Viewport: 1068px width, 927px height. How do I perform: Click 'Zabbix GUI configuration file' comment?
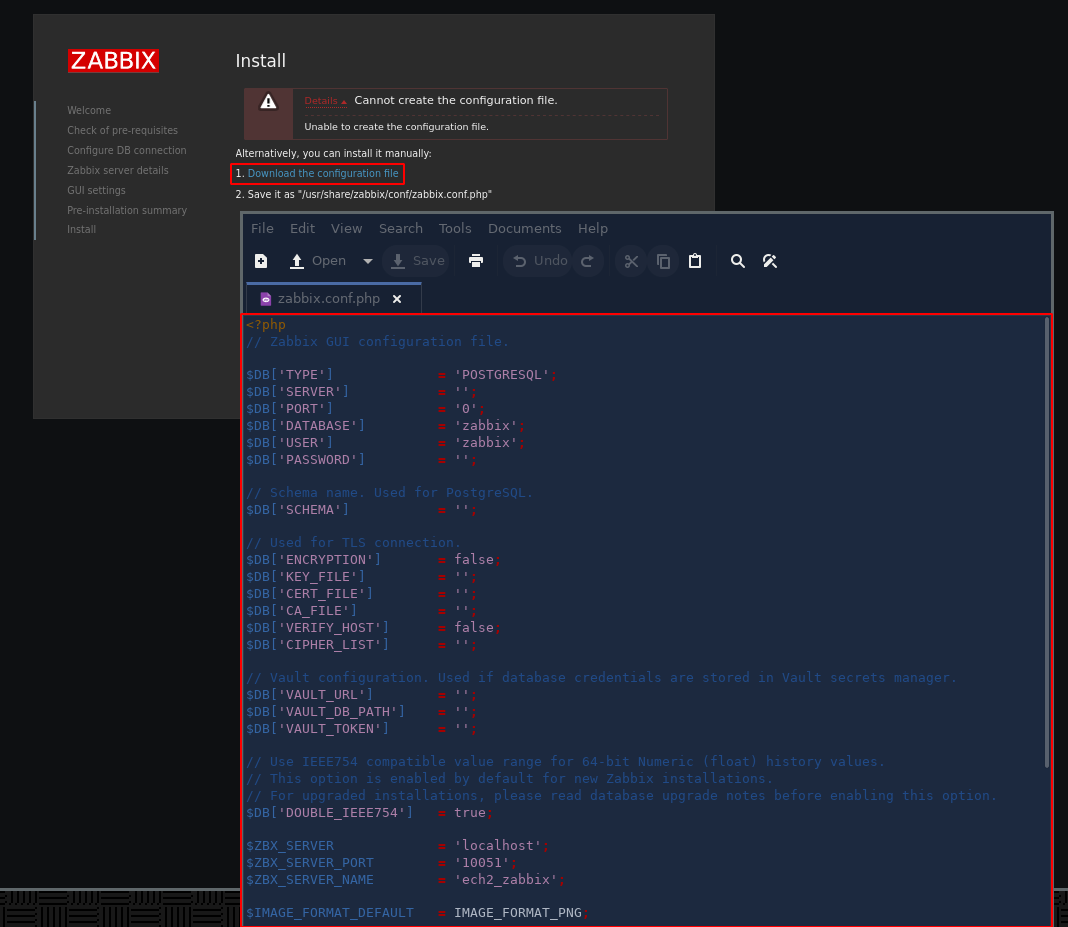377,341
